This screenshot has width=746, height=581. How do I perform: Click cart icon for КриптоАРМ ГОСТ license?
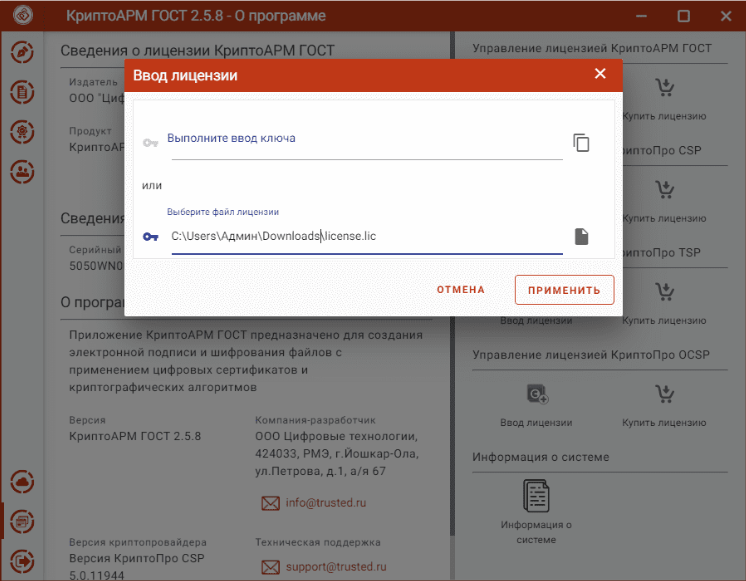point(664,88)
